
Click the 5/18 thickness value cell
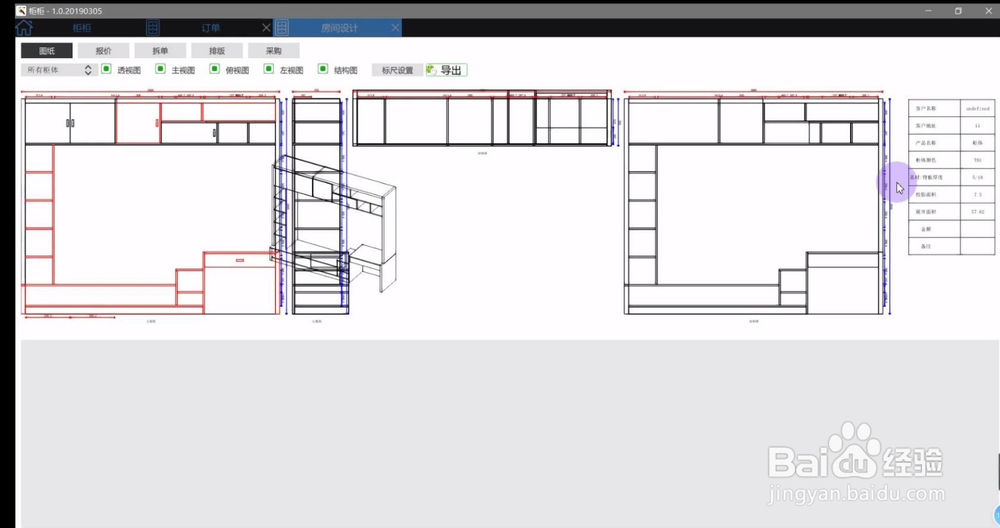(977, 177)
